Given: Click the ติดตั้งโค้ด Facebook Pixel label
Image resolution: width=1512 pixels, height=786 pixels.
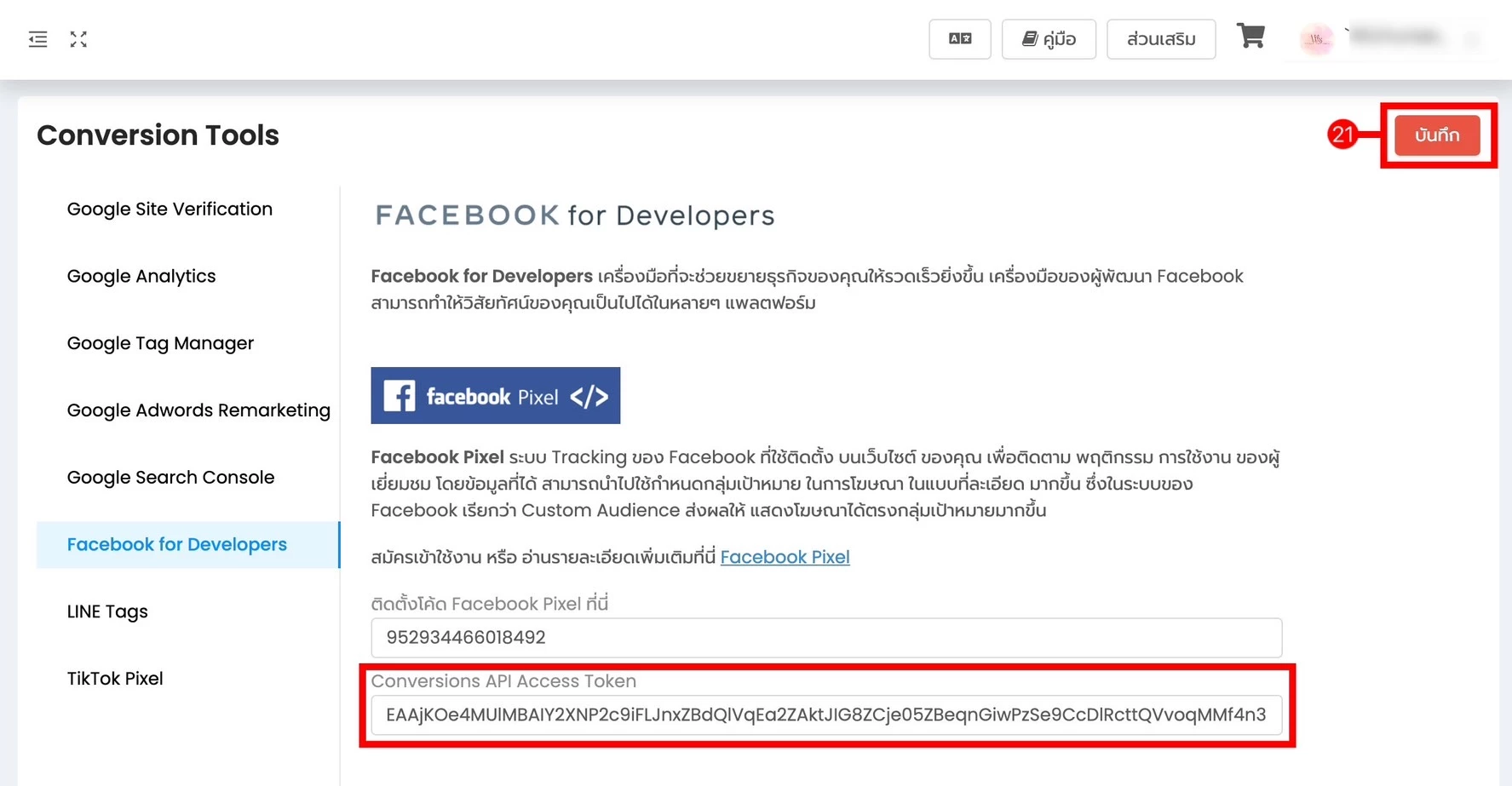Looking at the screenshot, I should coord(489,604).
